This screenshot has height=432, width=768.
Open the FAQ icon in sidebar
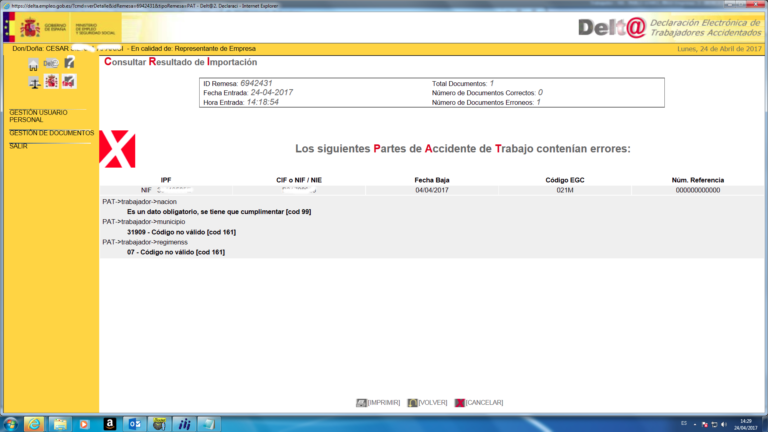click(68, 81)
